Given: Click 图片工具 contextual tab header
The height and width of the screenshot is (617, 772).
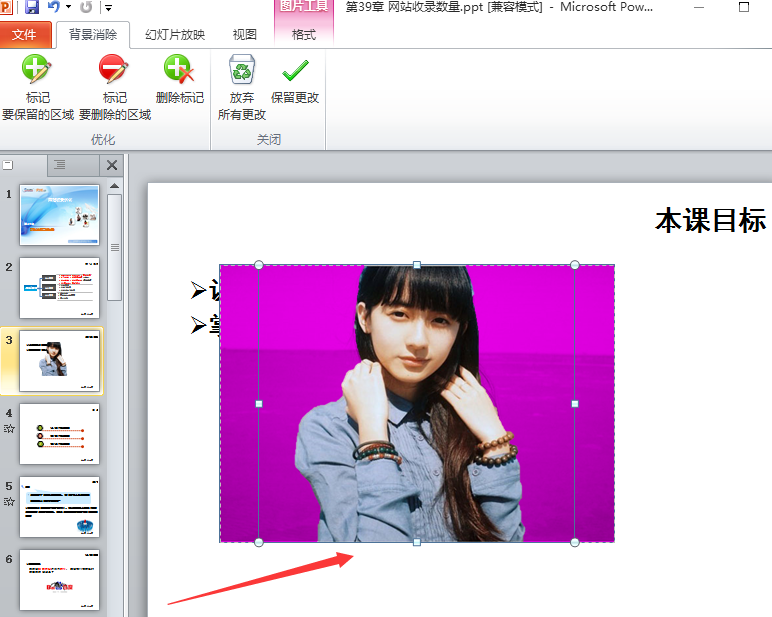Looking at the screenshot, I should [304, 7].
